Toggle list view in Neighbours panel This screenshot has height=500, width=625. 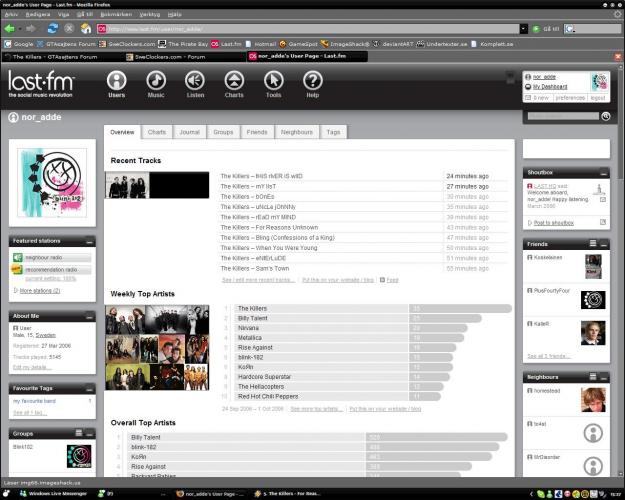[x=592, y=377]
